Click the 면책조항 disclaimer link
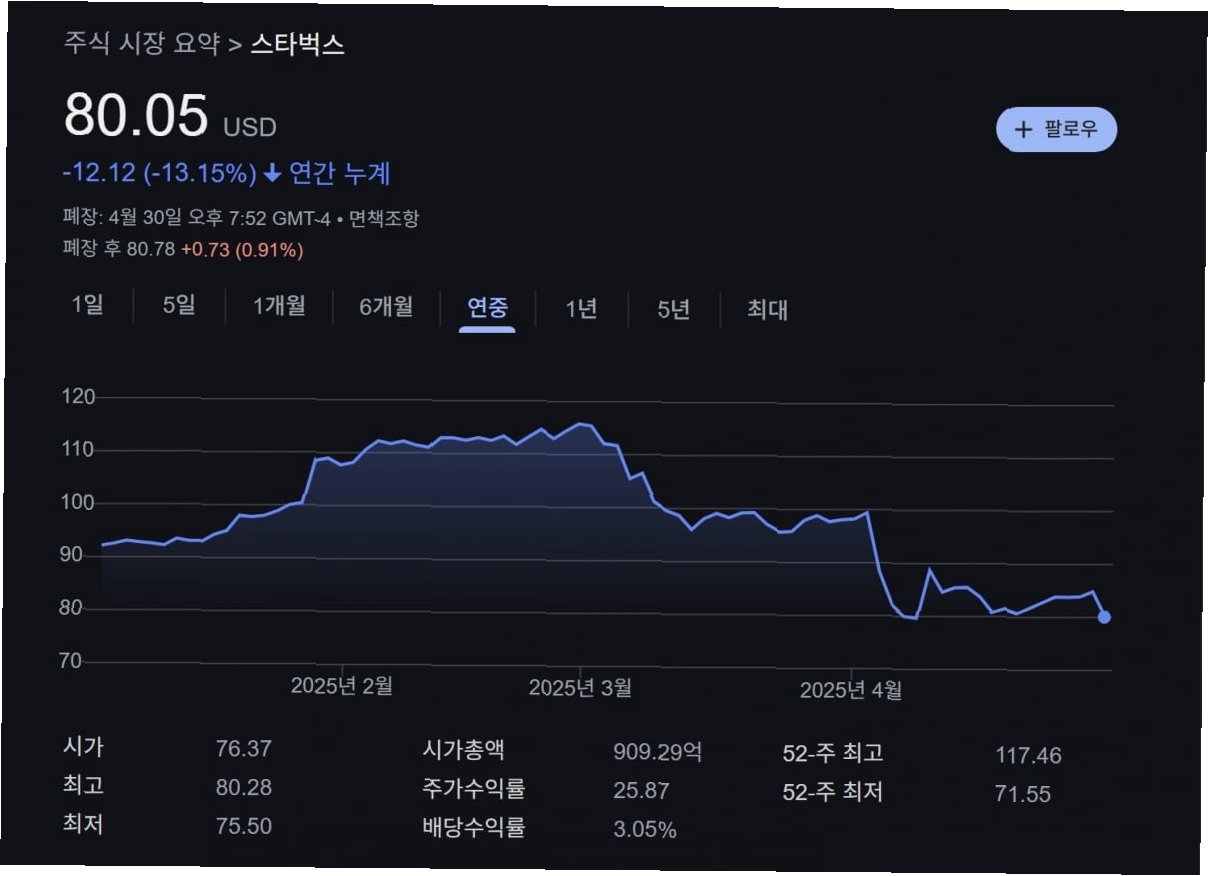Viewport: 1208px width, 876px height. pos(384,219)
